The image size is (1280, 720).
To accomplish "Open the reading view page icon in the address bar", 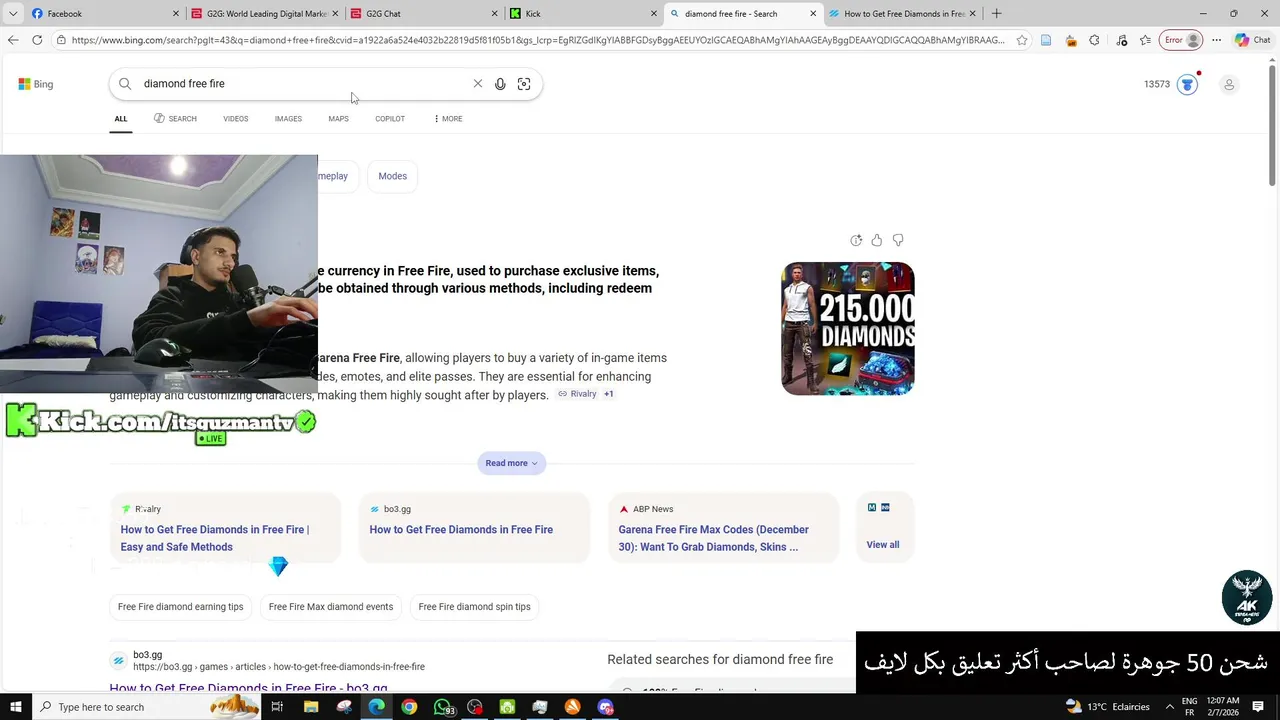I will coord(1046,40).
